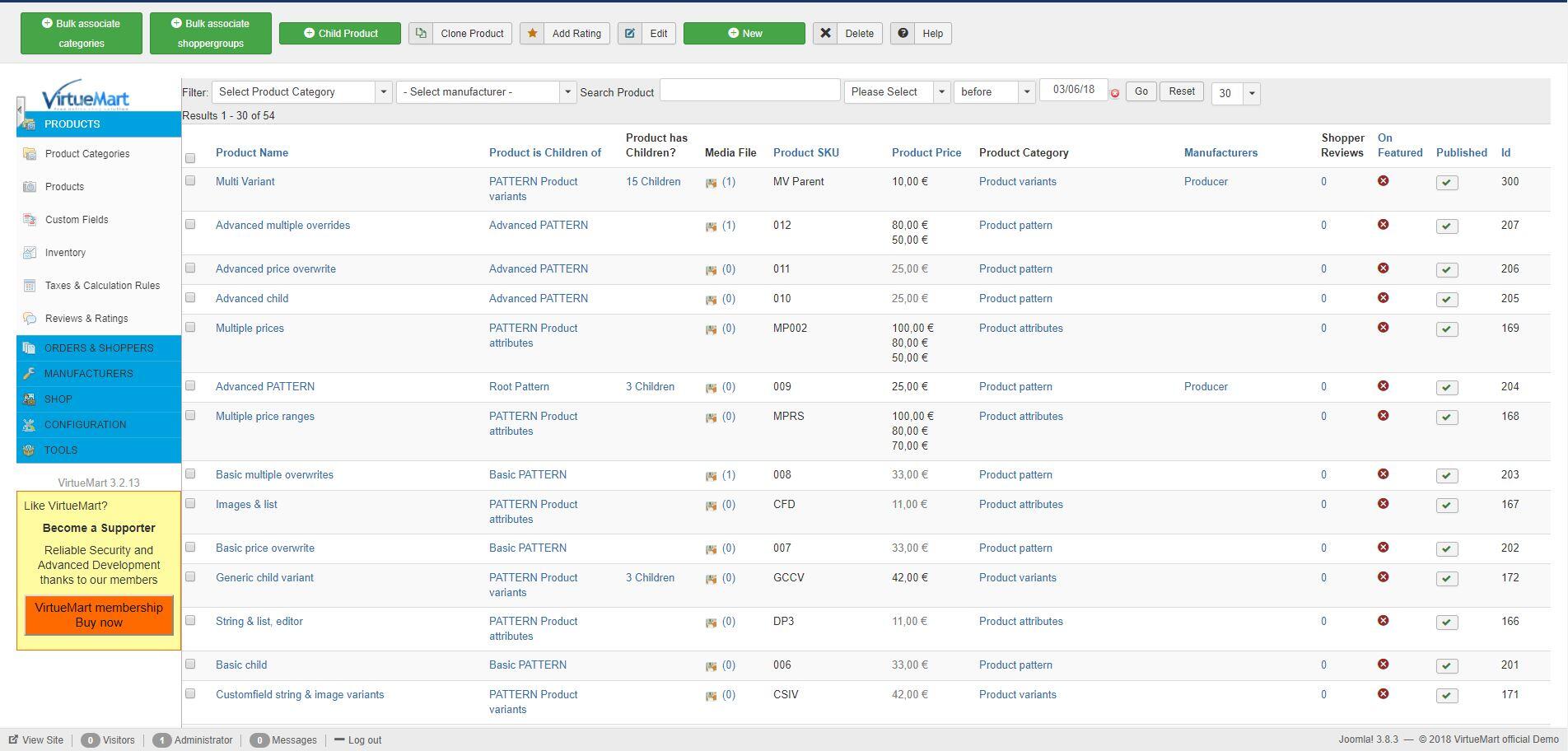Open the Select Product Category dropdown
Viewport: 1568px width, 751px height.
(301, 92)
